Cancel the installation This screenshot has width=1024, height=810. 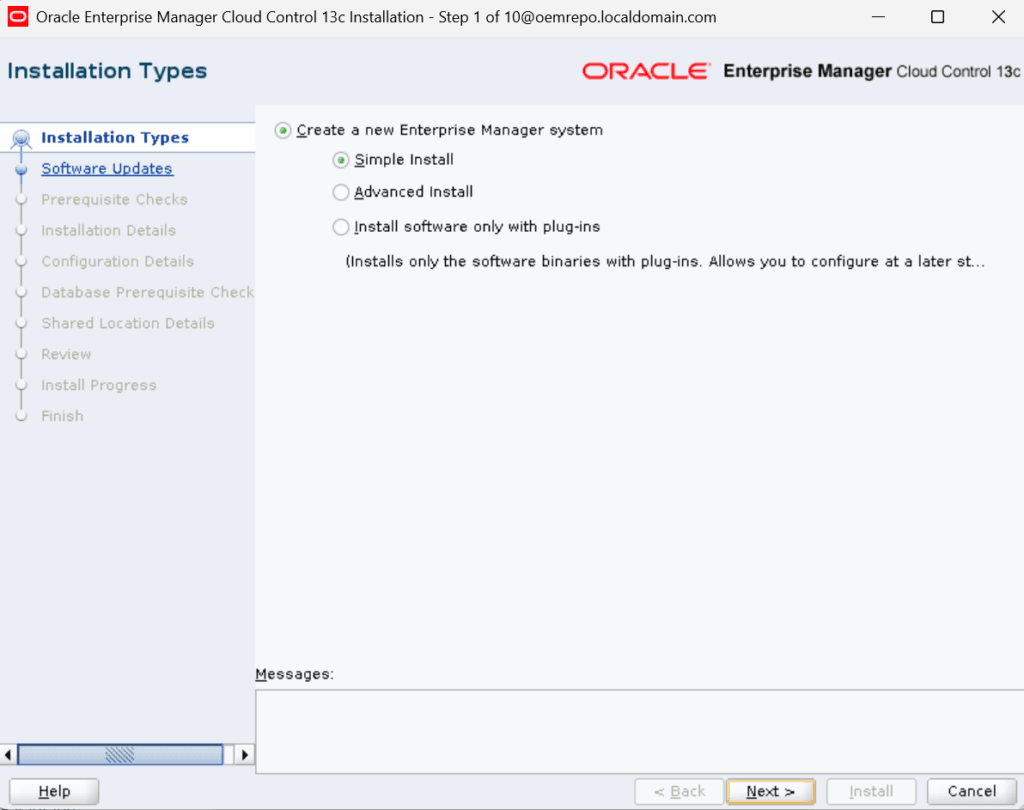tap(972, 791)
